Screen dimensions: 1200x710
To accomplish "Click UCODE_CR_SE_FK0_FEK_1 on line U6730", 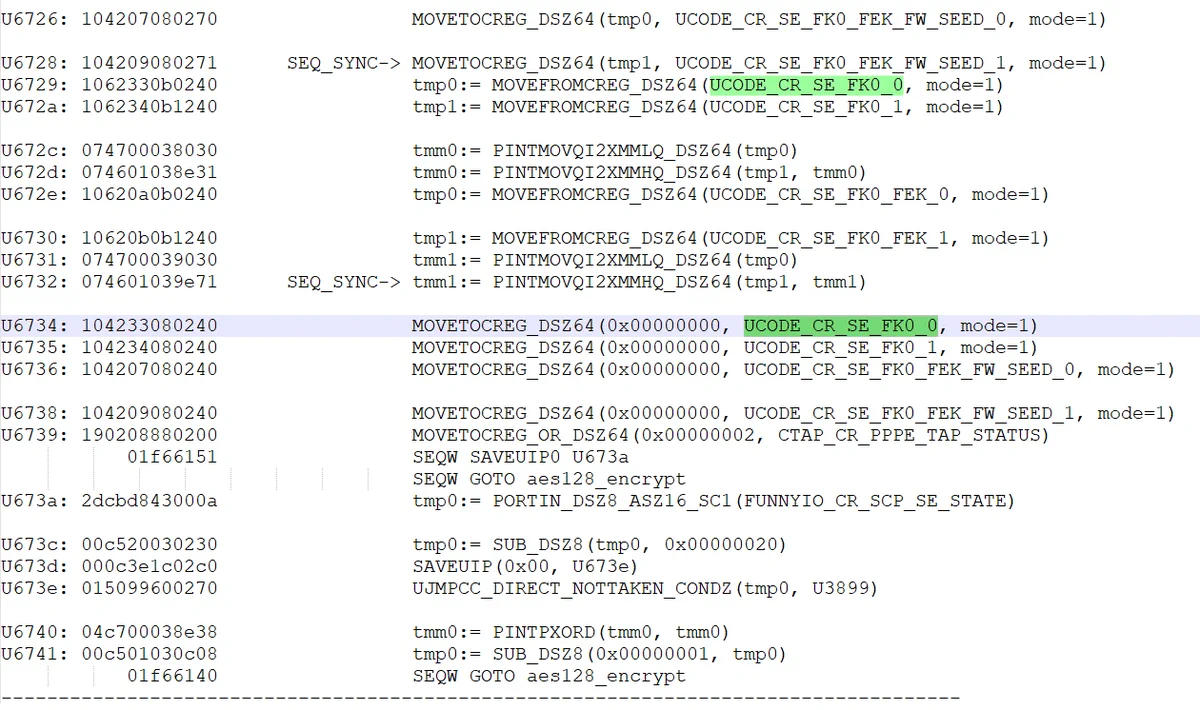I will pos(830,239).
